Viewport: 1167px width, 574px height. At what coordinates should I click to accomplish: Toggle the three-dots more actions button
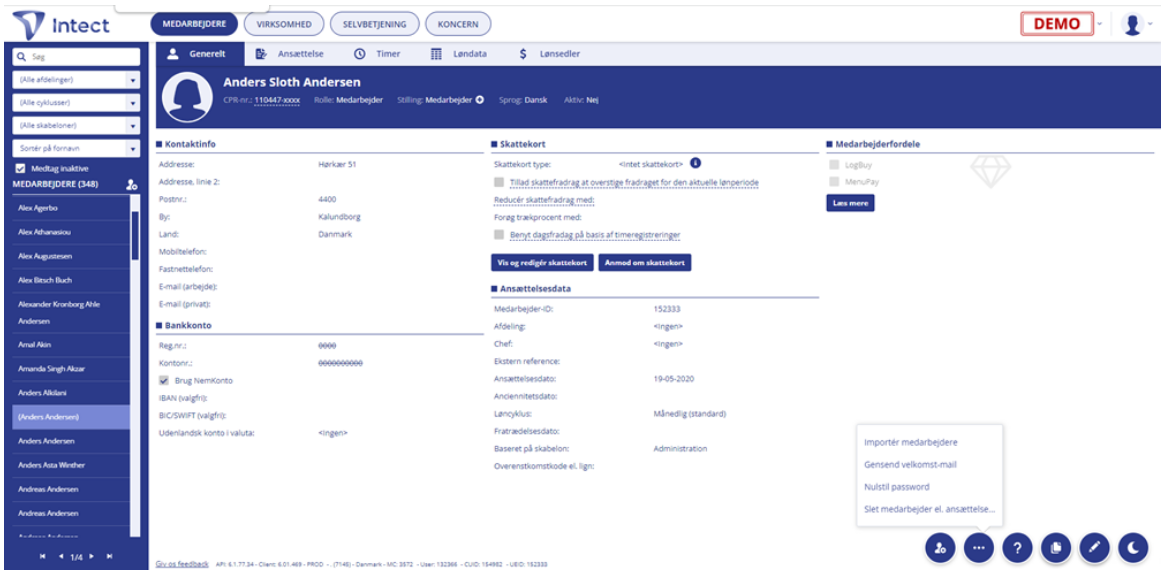(x=979, y=548)
